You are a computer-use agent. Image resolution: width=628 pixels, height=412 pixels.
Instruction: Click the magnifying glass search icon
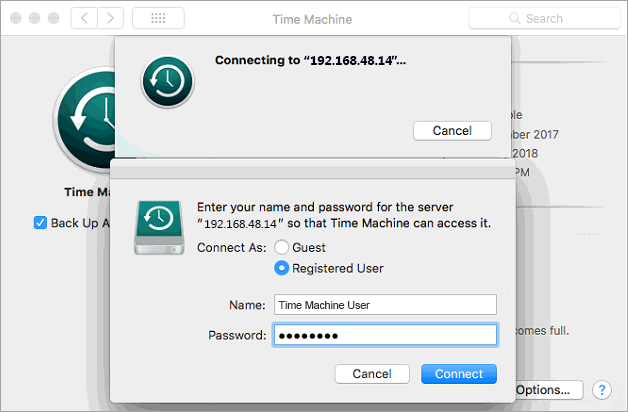pos(514,18)
